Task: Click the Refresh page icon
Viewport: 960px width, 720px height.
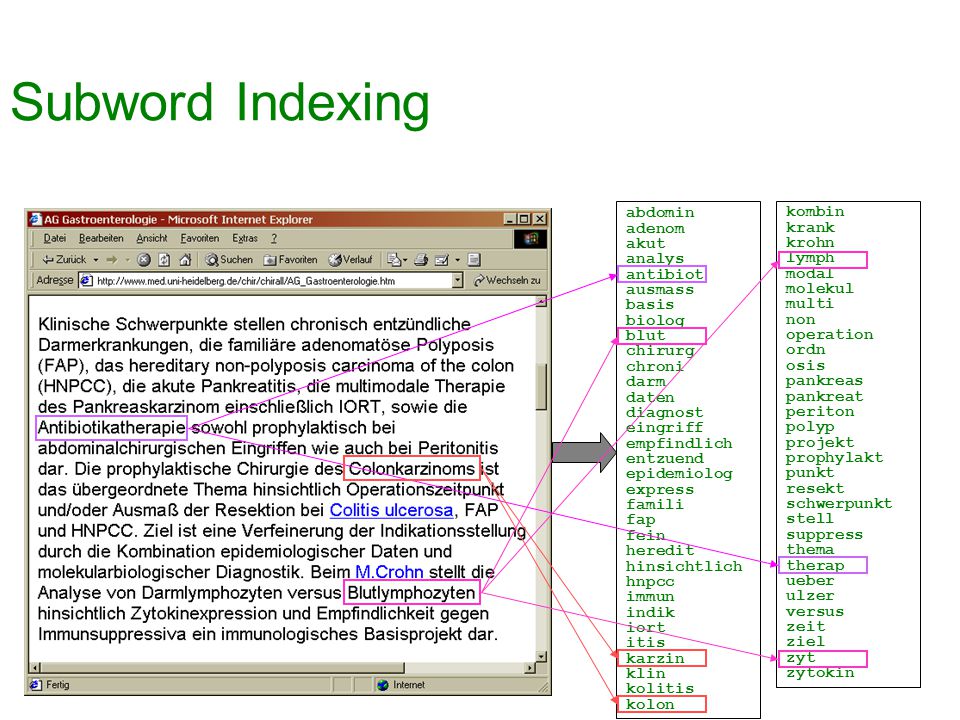Action: (x=164, y=260)
